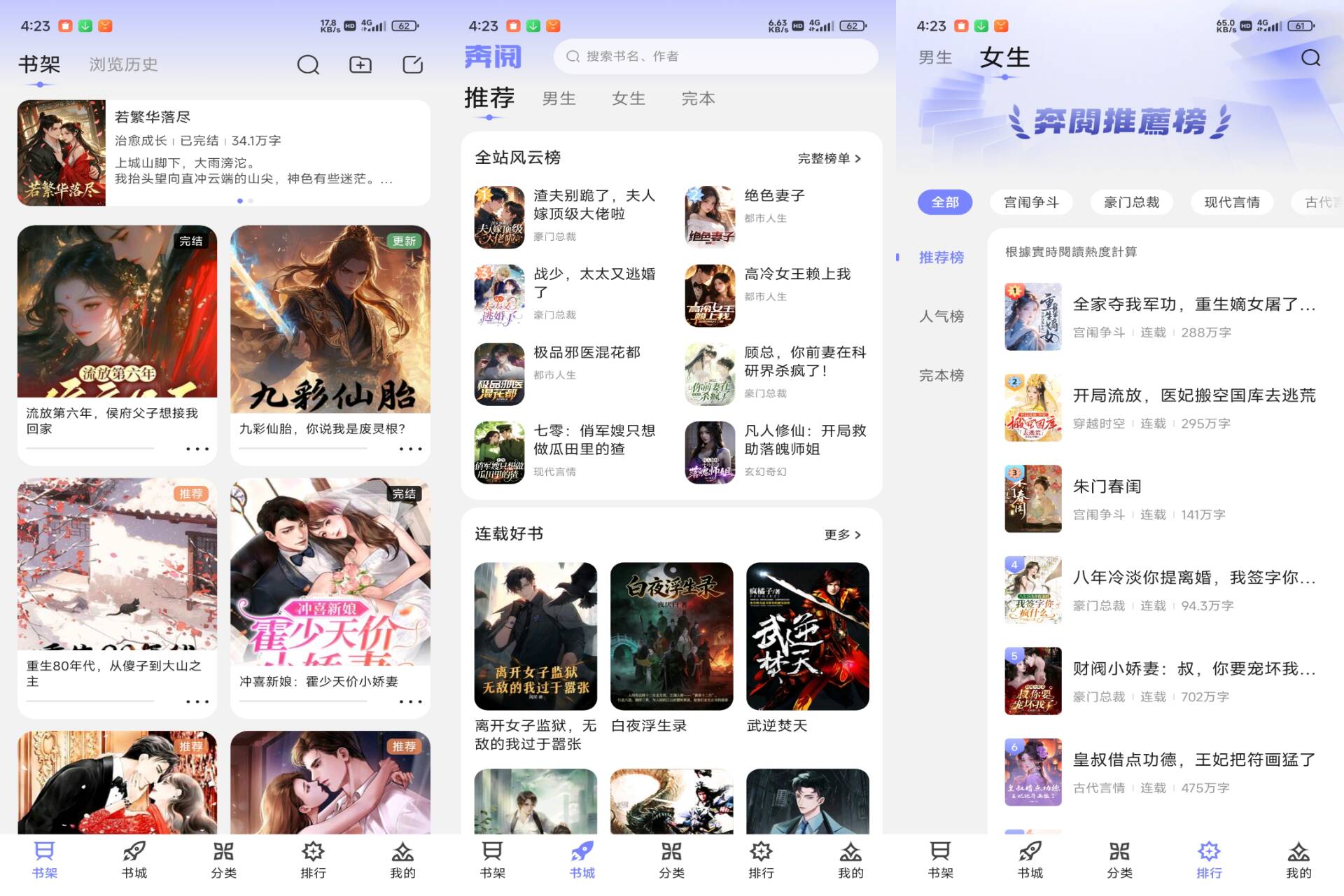Viewport: 1344px width, 896px height.
Task: Open rank 6 皇叔借点功德 book
Action: (x=1162, y=772)
